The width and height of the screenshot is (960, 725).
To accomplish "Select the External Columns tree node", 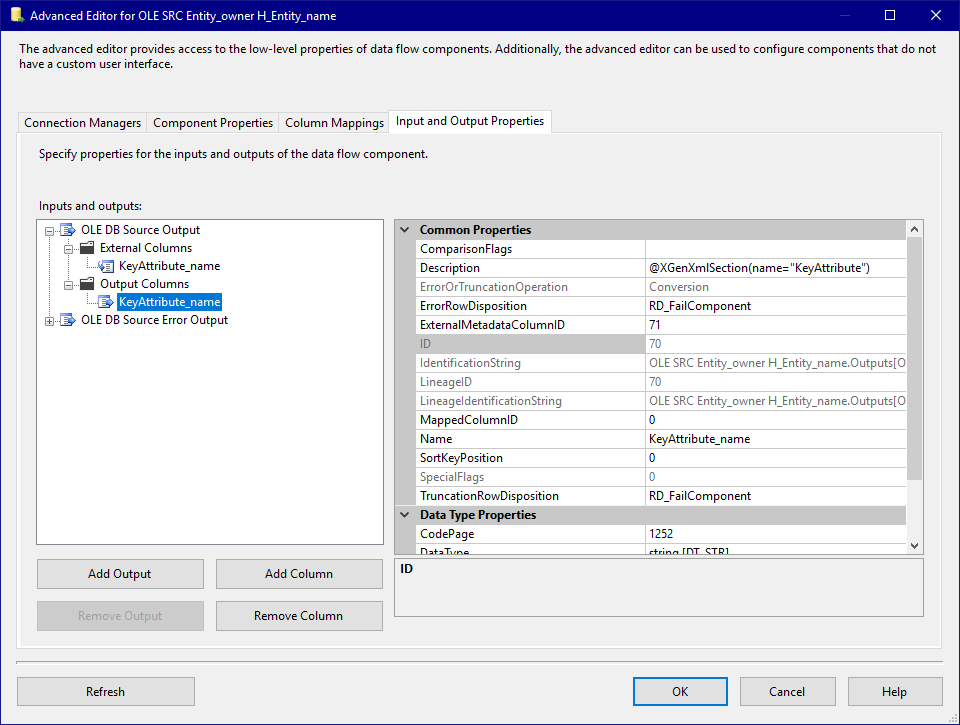I will click(x=146, y=248).
